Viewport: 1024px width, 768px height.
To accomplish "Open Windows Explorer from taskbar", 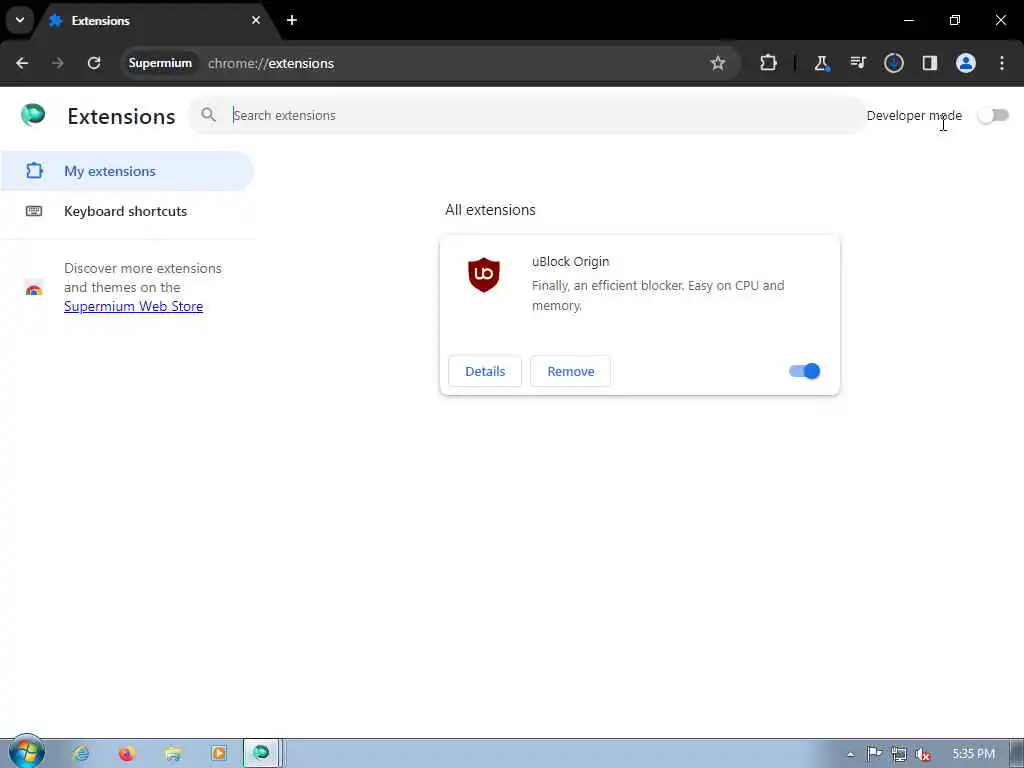I will (173, 754).
